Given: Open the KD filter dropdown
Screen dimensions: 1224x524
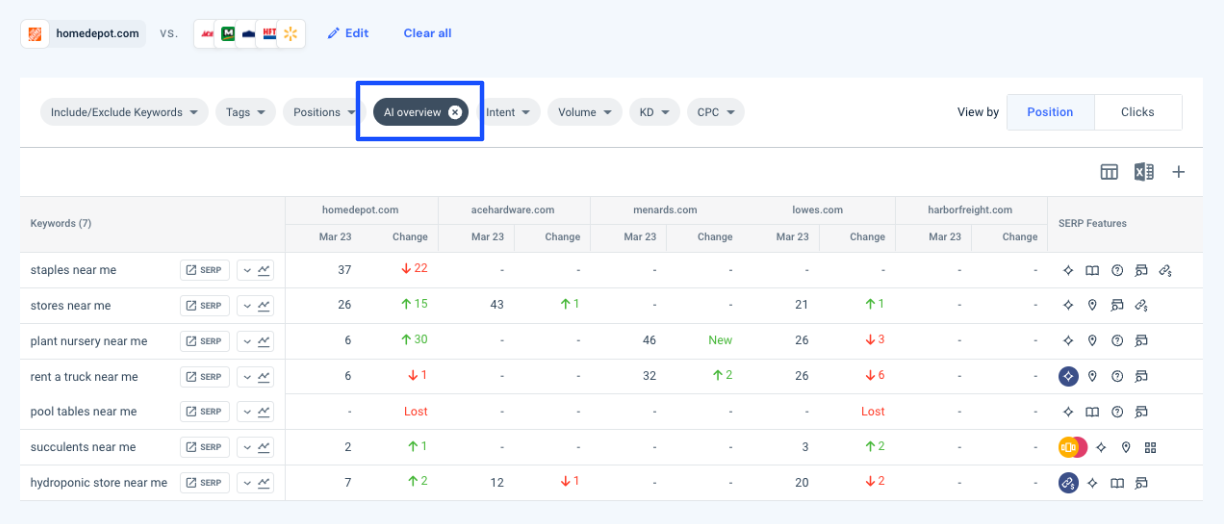Looking at the screenshot, I should tap(655, 112).
